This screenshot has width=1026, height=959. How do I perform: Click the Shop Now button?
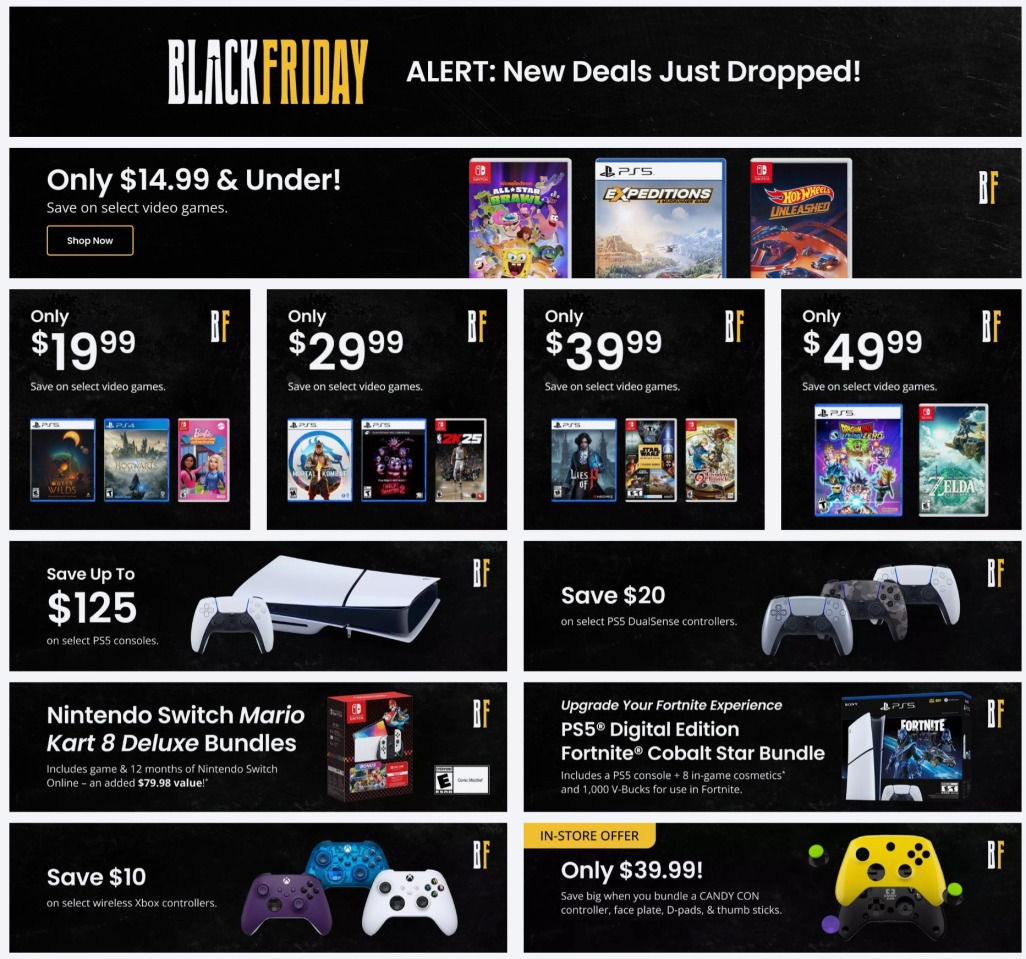tap(89, 240)
